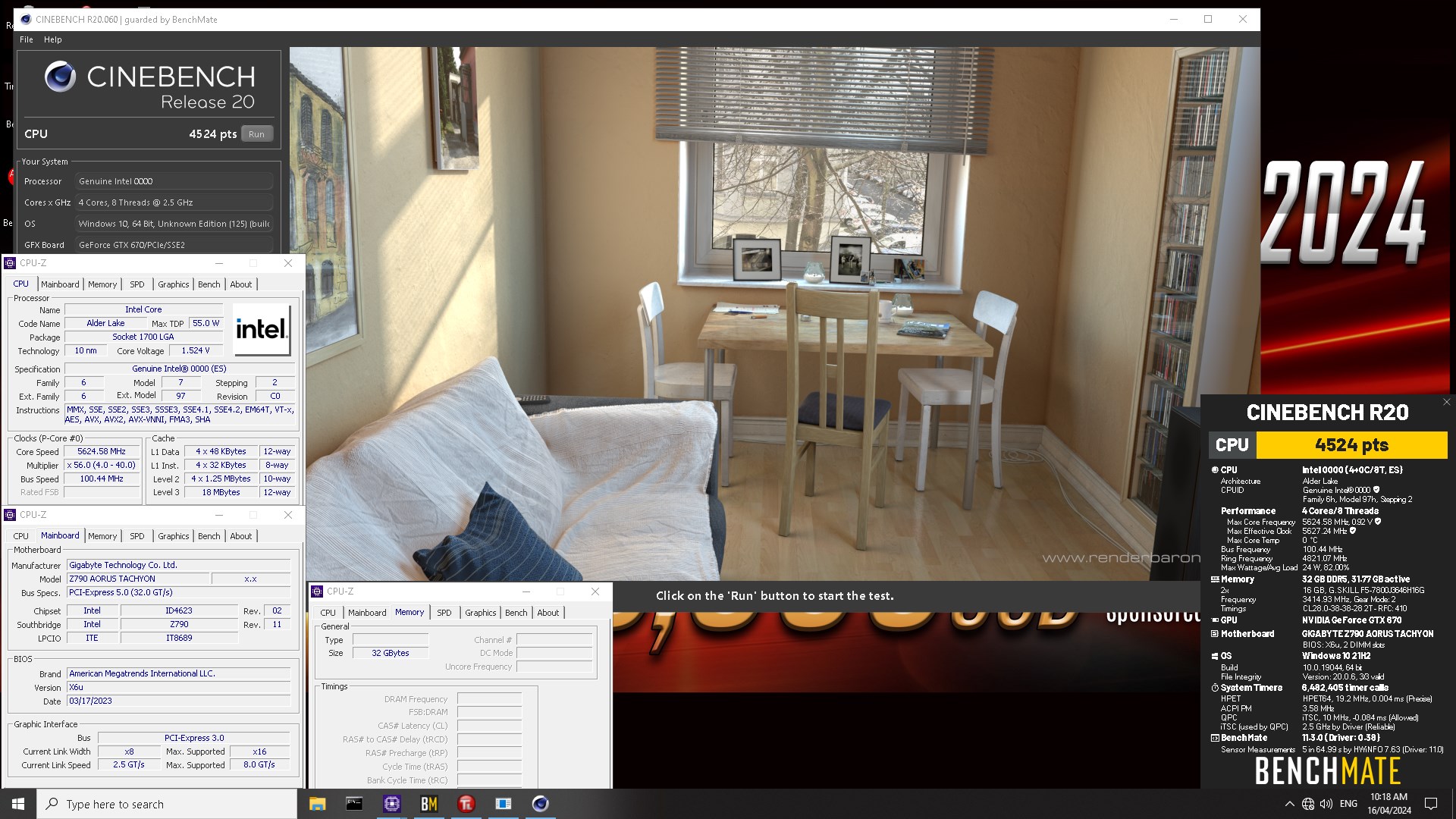Select About tab in Memory CPU-Z window

pyautogui.click(x=548, y=613)
